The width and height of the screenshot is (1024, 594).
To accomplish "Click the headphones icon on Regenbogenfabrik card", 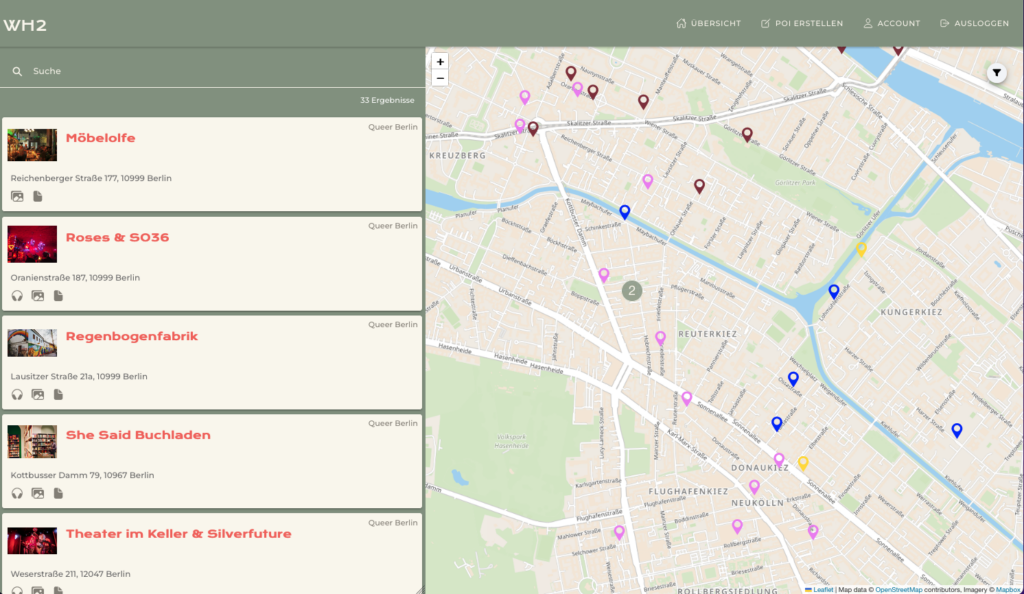I will click(17, 395).
